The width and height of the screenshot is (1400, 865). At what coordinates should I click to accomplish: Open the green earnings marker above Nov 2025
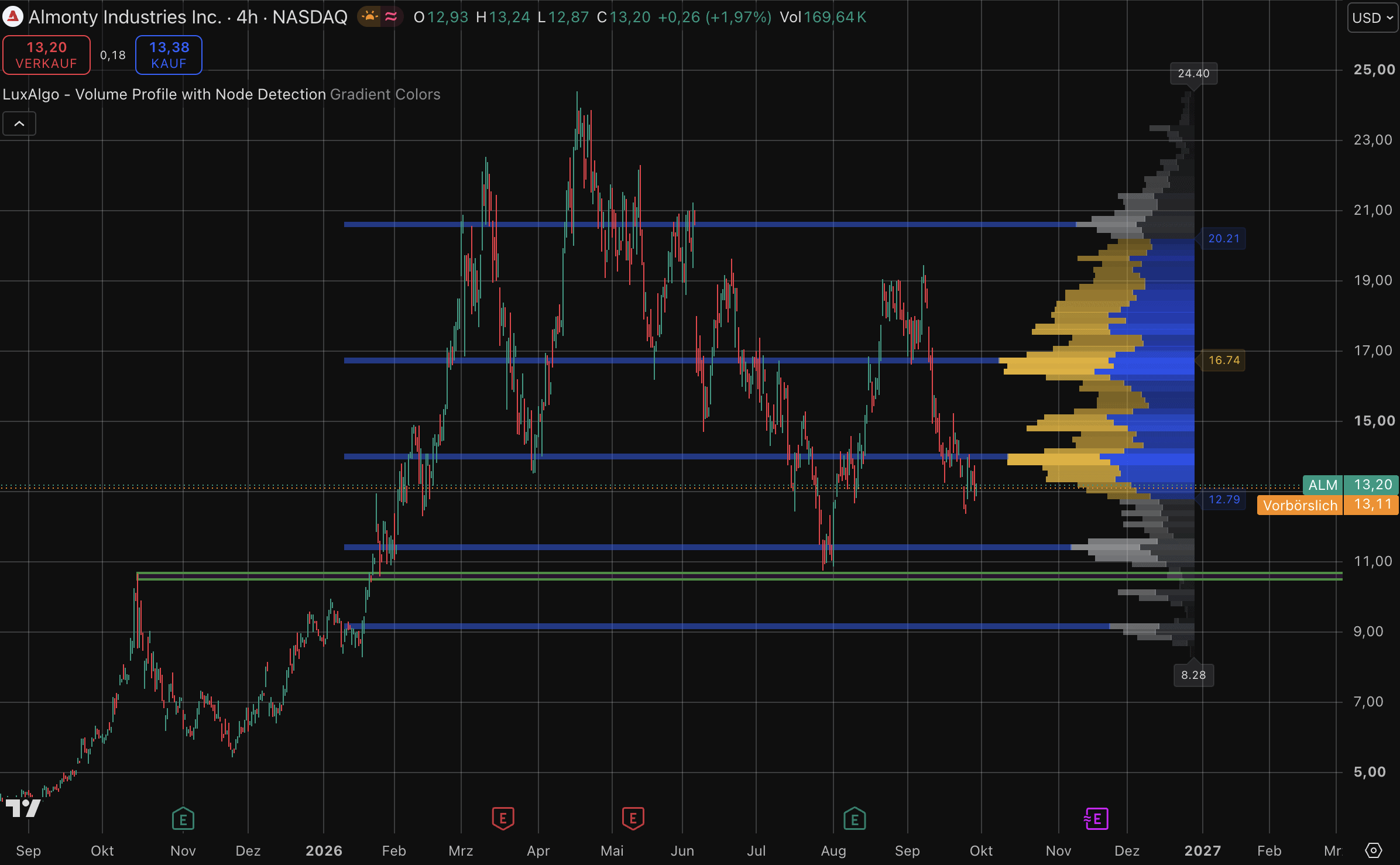pyautogui.click(x=183, y=819)
